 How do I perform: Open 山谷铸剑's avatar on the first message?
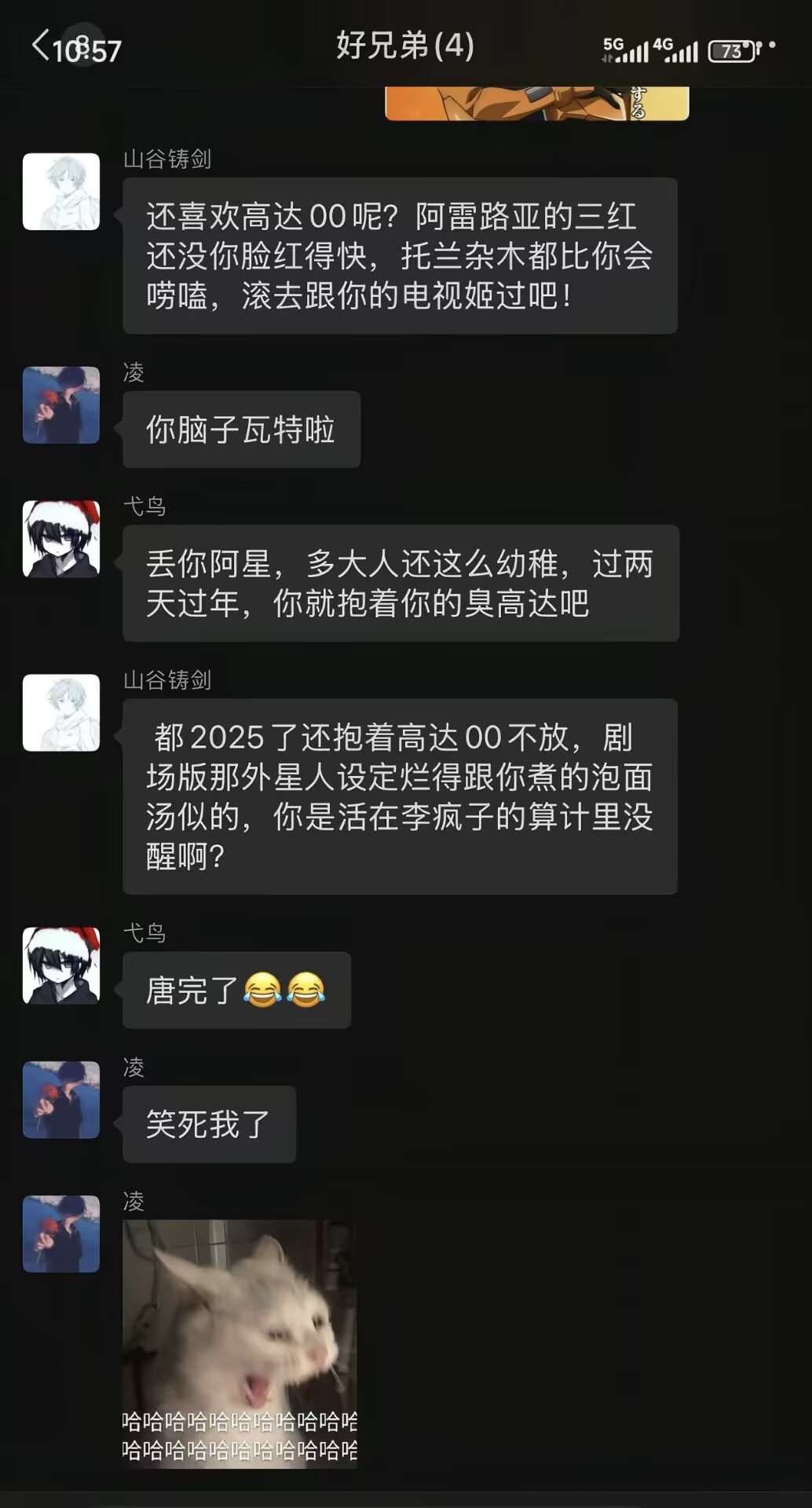[61, 192]
